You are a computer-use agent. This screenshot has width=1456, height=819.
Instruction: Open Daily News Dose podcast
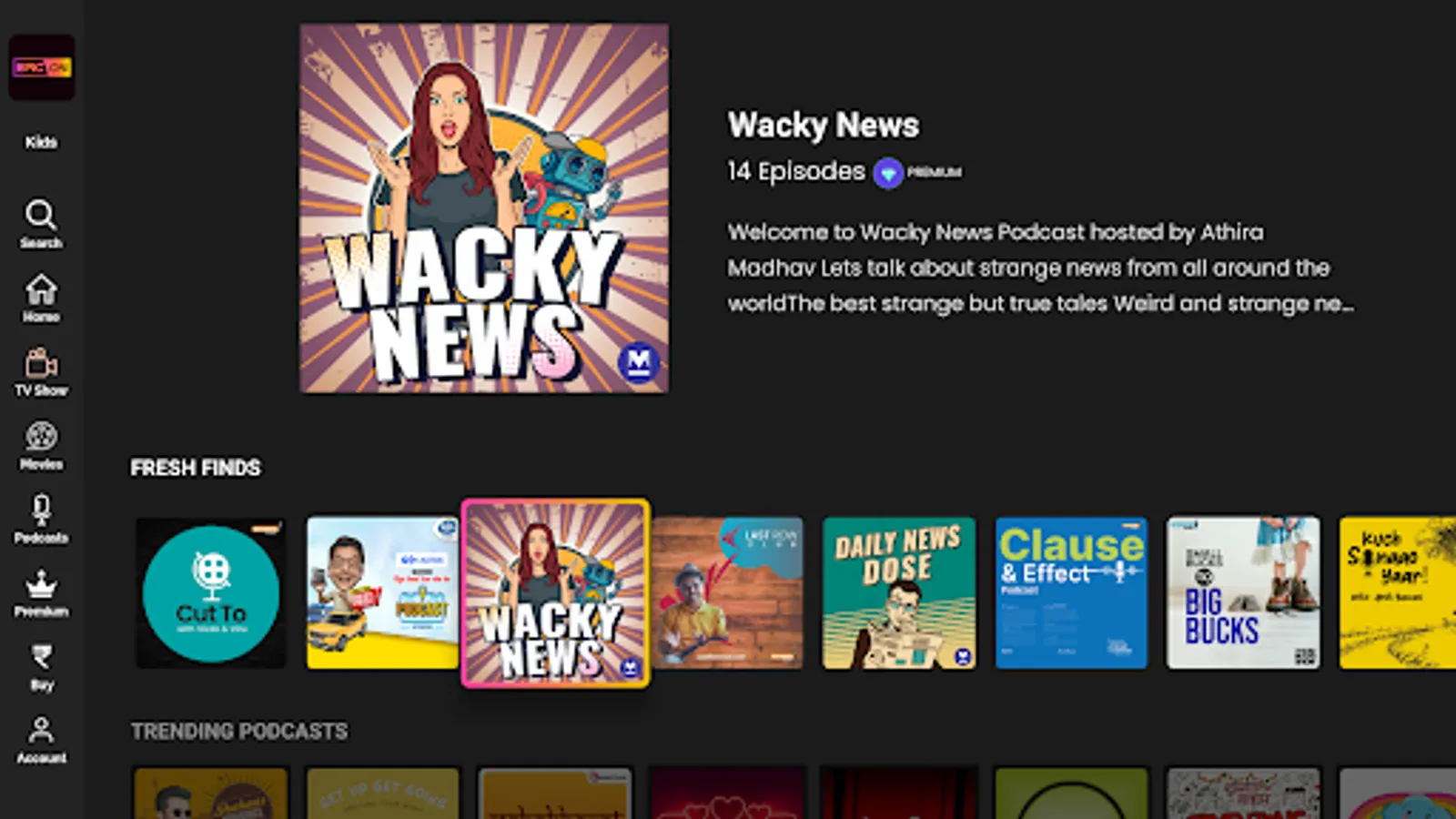(x=899, y=593)
